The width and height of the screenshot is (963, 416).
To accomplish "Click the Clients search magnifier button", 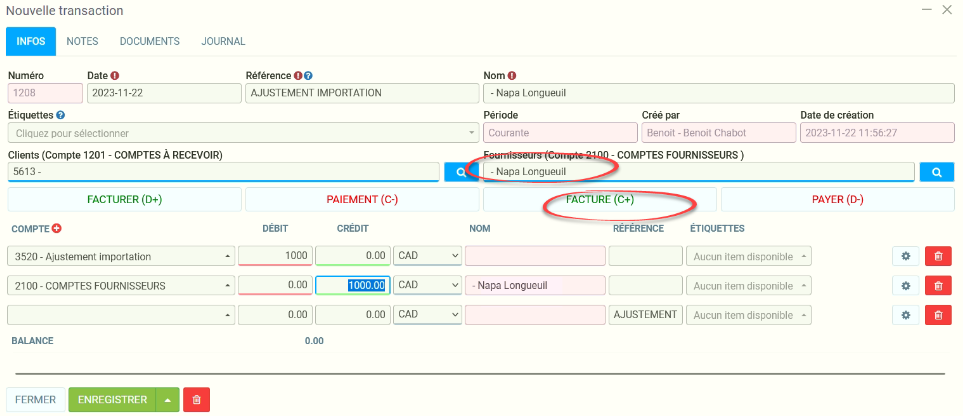I will [461, 172].
